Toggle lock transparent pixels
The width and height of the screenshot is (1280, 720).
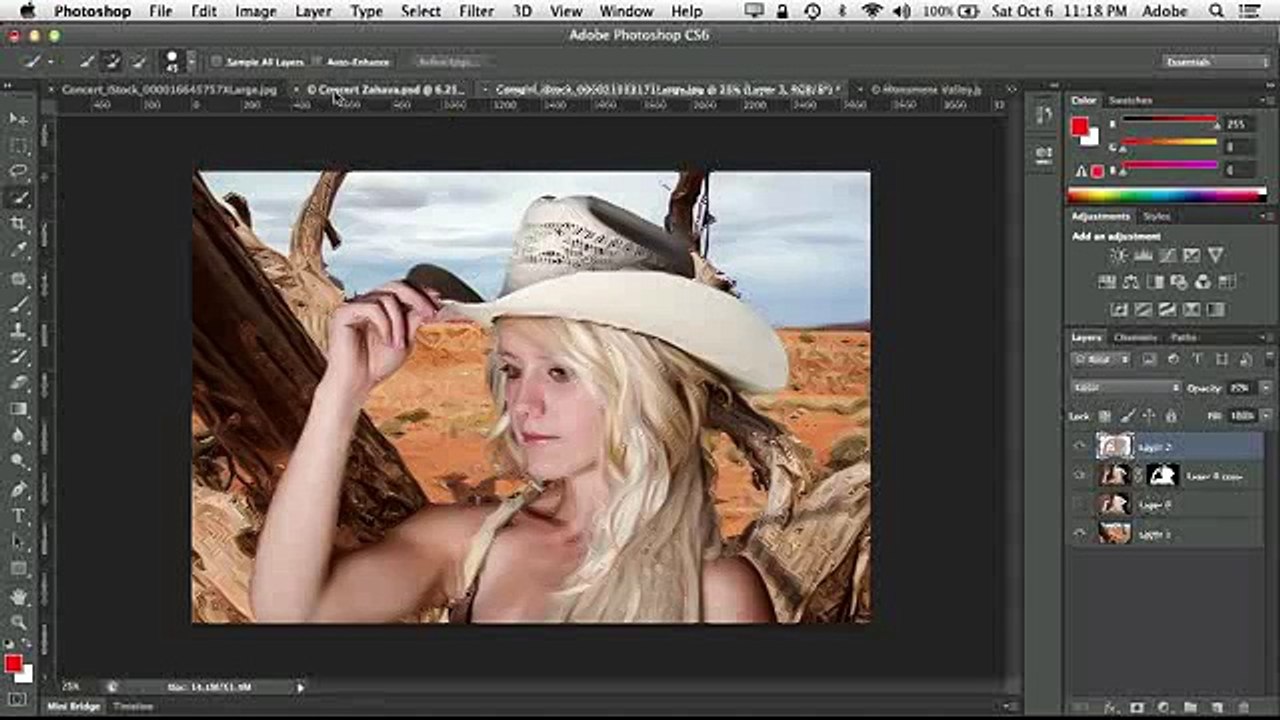1105,416
